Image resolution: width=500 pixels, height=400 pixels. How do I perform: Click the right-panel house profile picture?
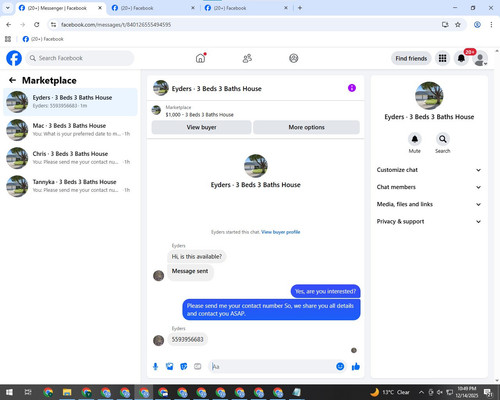tap(429, 96)
